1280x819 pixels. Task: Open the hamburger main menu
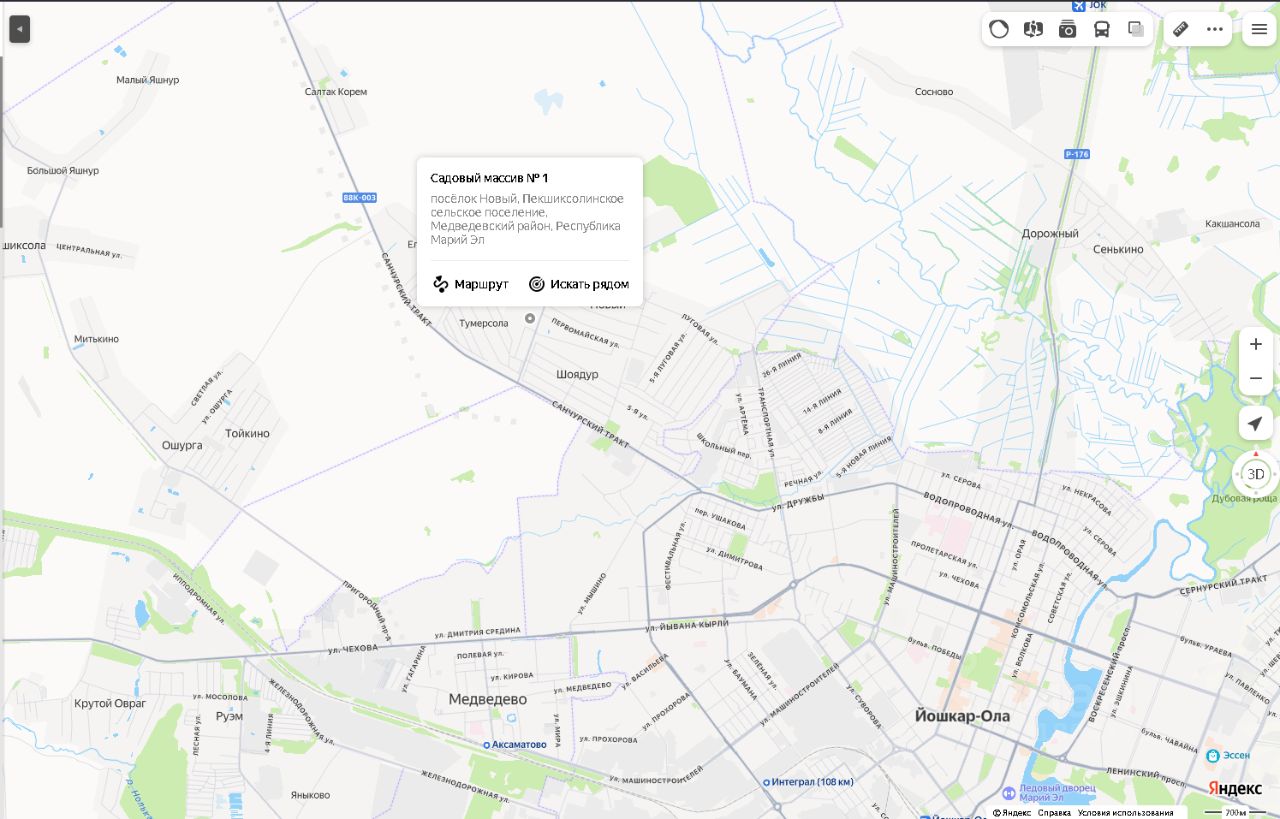1259,29
